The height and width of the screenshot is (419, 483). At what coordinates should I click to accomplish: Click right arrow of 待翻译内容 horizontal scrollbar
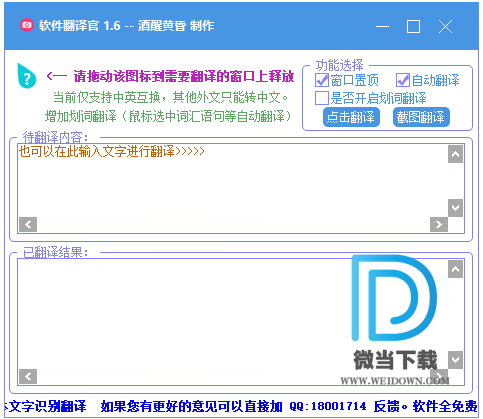pyautogui.click(x=439, y=225)
